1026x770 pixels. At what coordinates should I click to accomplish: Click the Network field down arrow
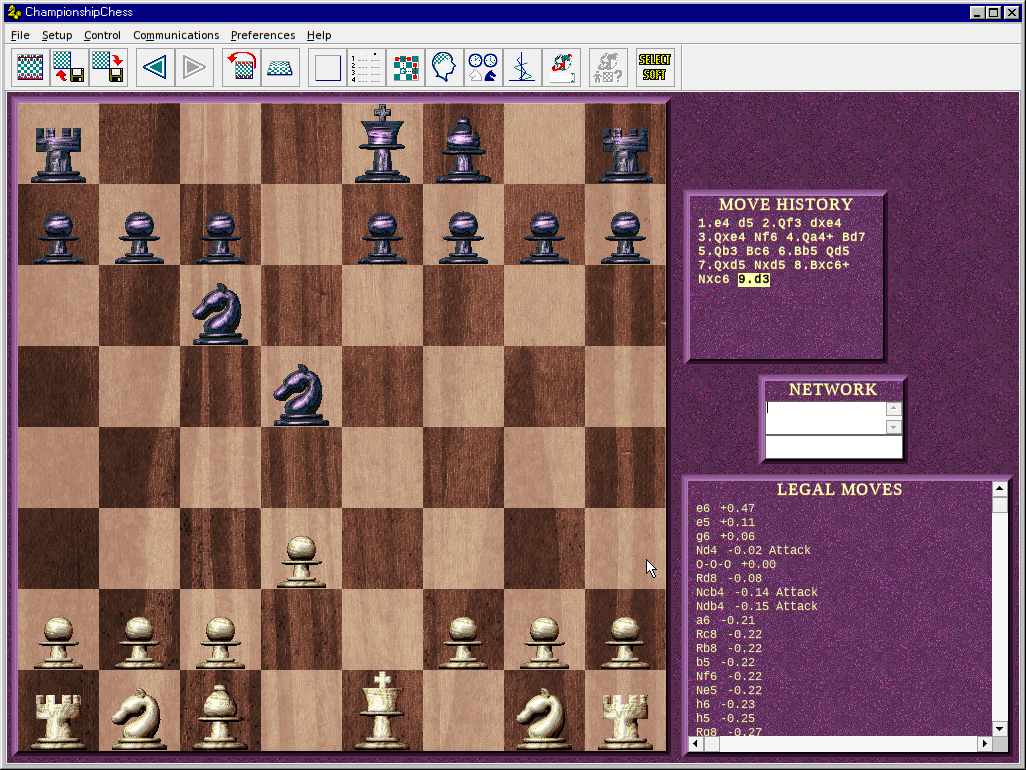[x=892, y=426]
